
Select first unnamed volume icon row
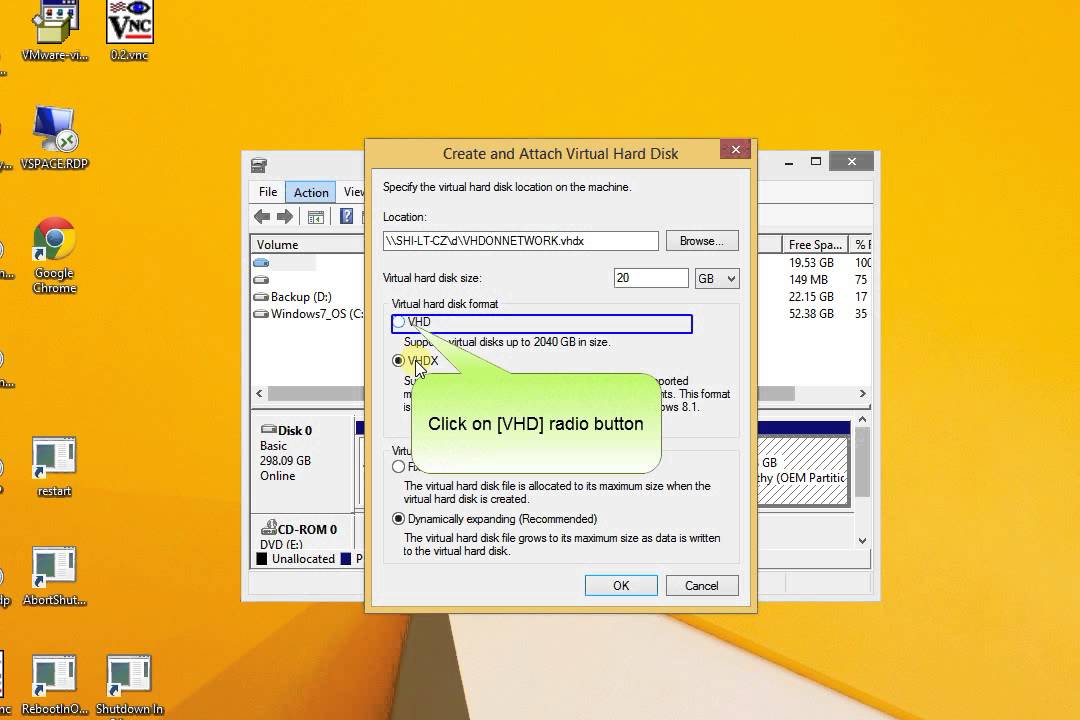point(261,263)
